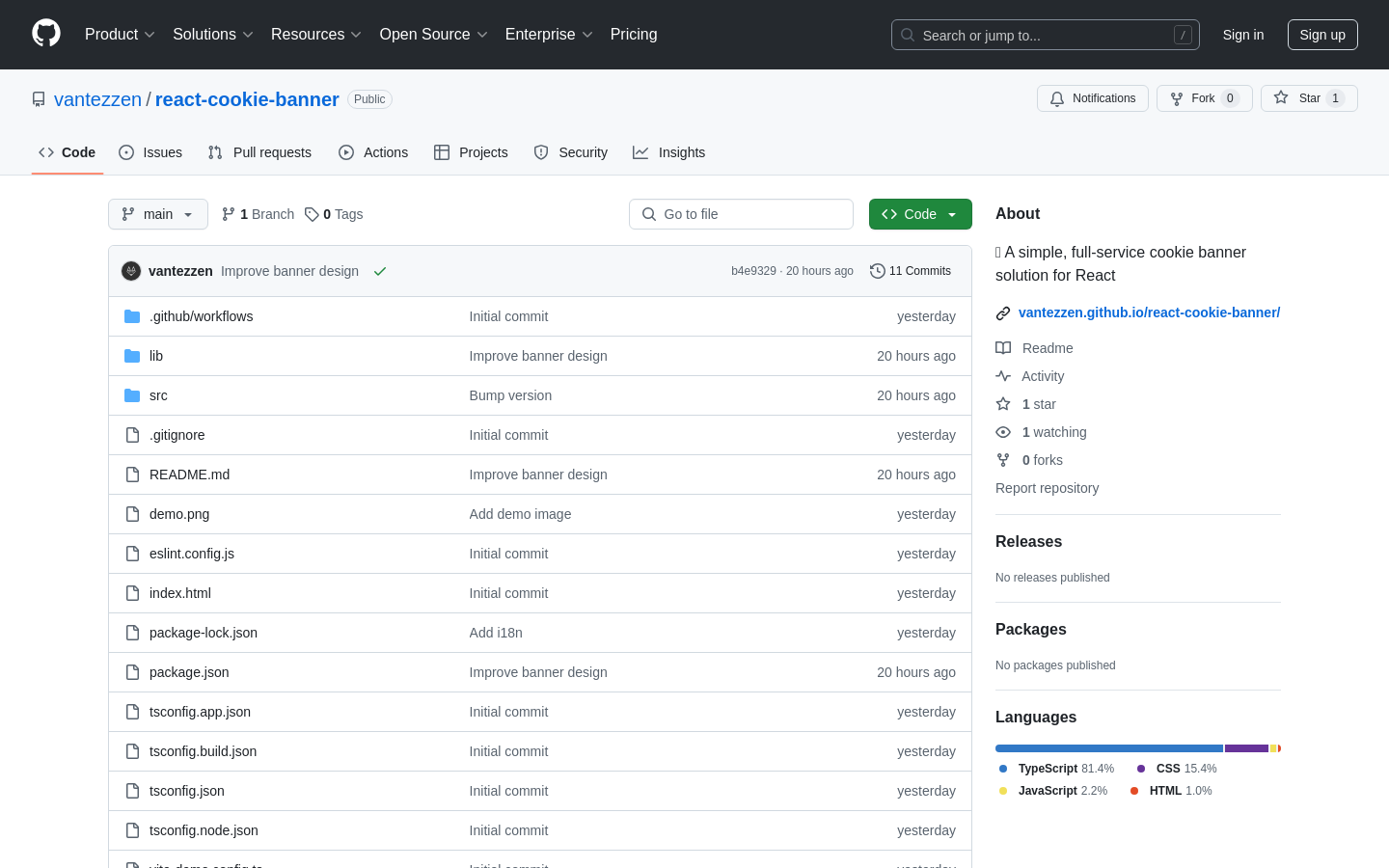The height and width of the screenshot is (868, 1389).
Task: Open the GitHub logo homepage
Action: (x=46, y=34)
